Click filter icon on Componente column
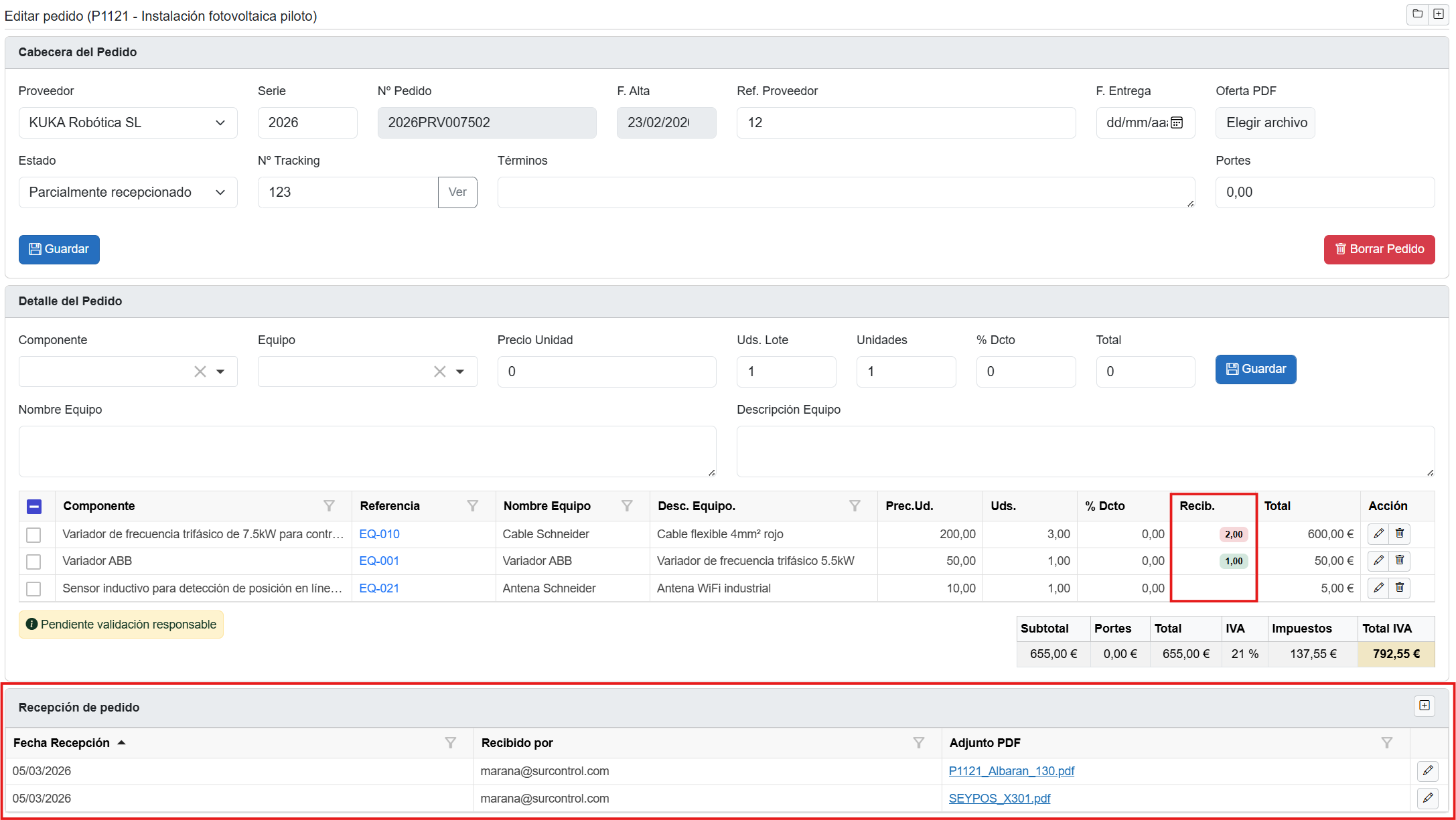Viewport: 1456px width, 820px height. [329, 506]
